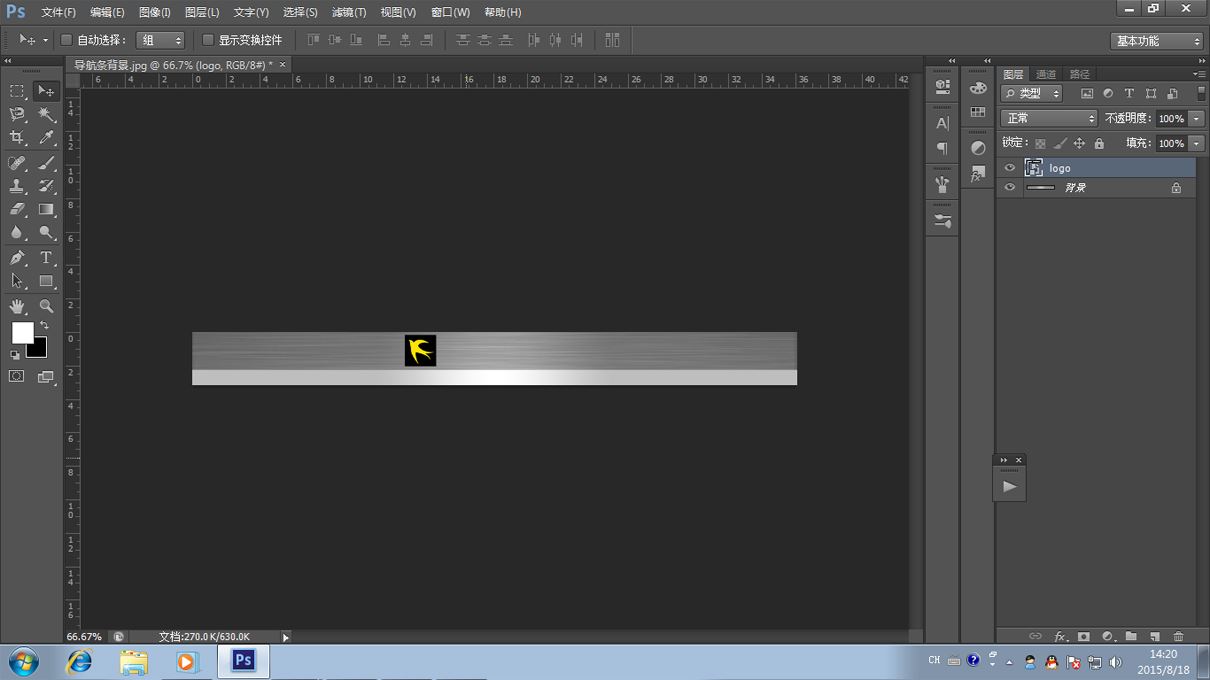The height and width of the screenshot is (680, 1210).
Task: Enable the 自动选择 checkbox
Action: click(x=66, y=40)
